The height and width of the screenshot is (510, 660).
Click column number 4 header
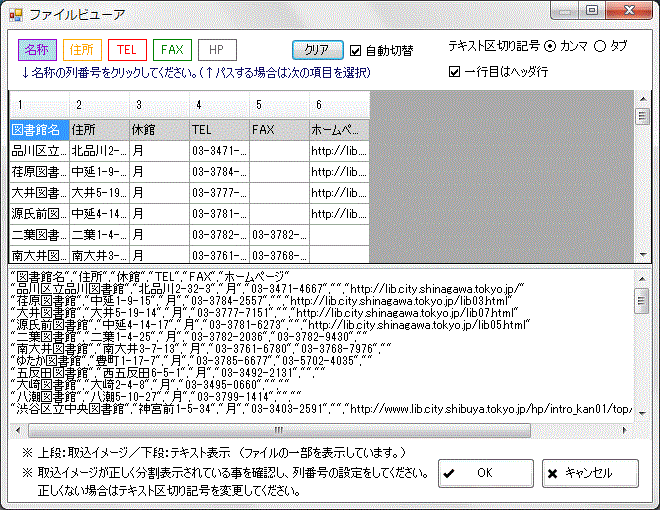[x=219, y=104]
